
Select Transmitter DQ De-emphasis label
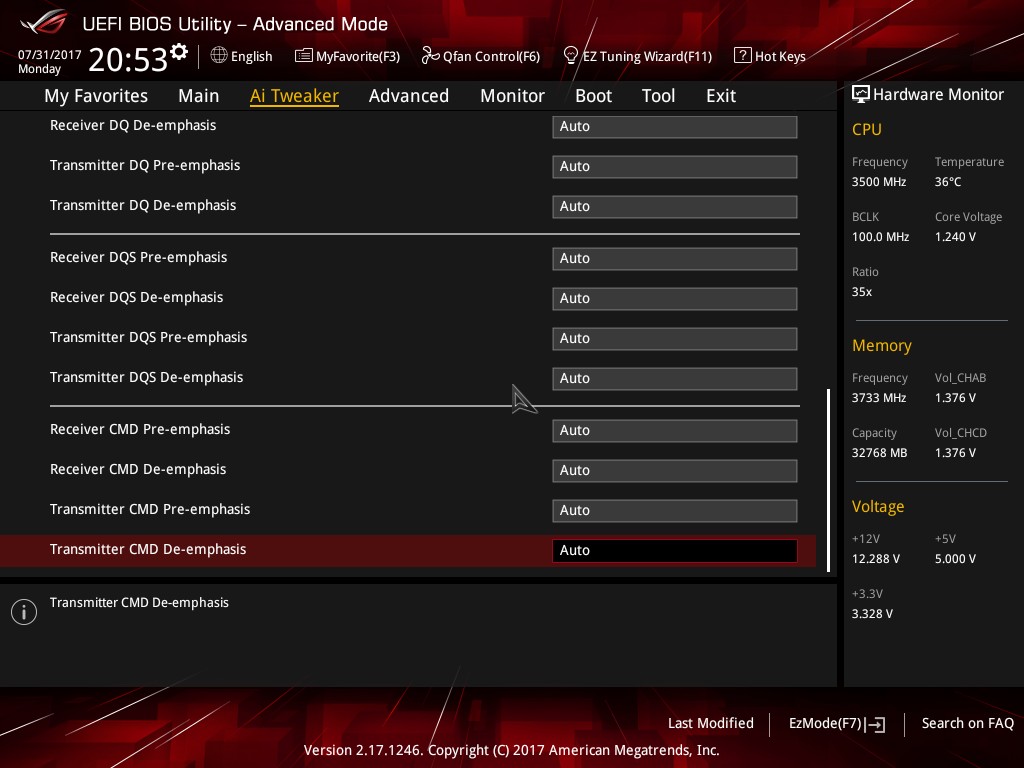point(143,205)
